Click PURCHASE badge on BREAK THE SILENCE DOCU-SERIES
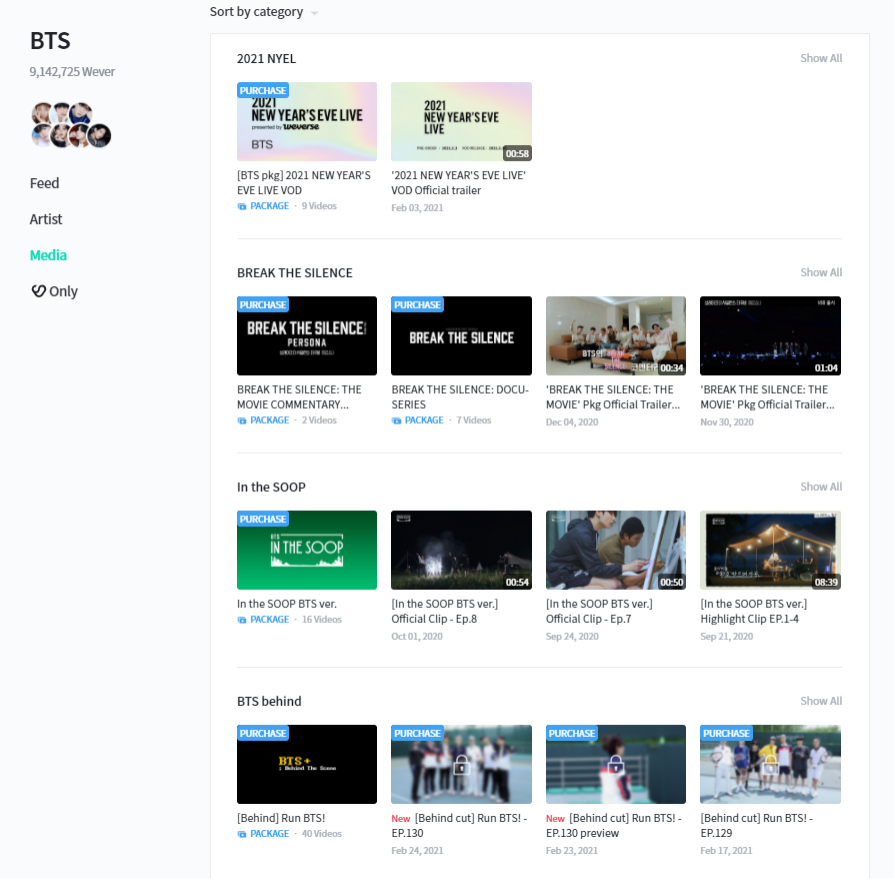 (417, 305)
